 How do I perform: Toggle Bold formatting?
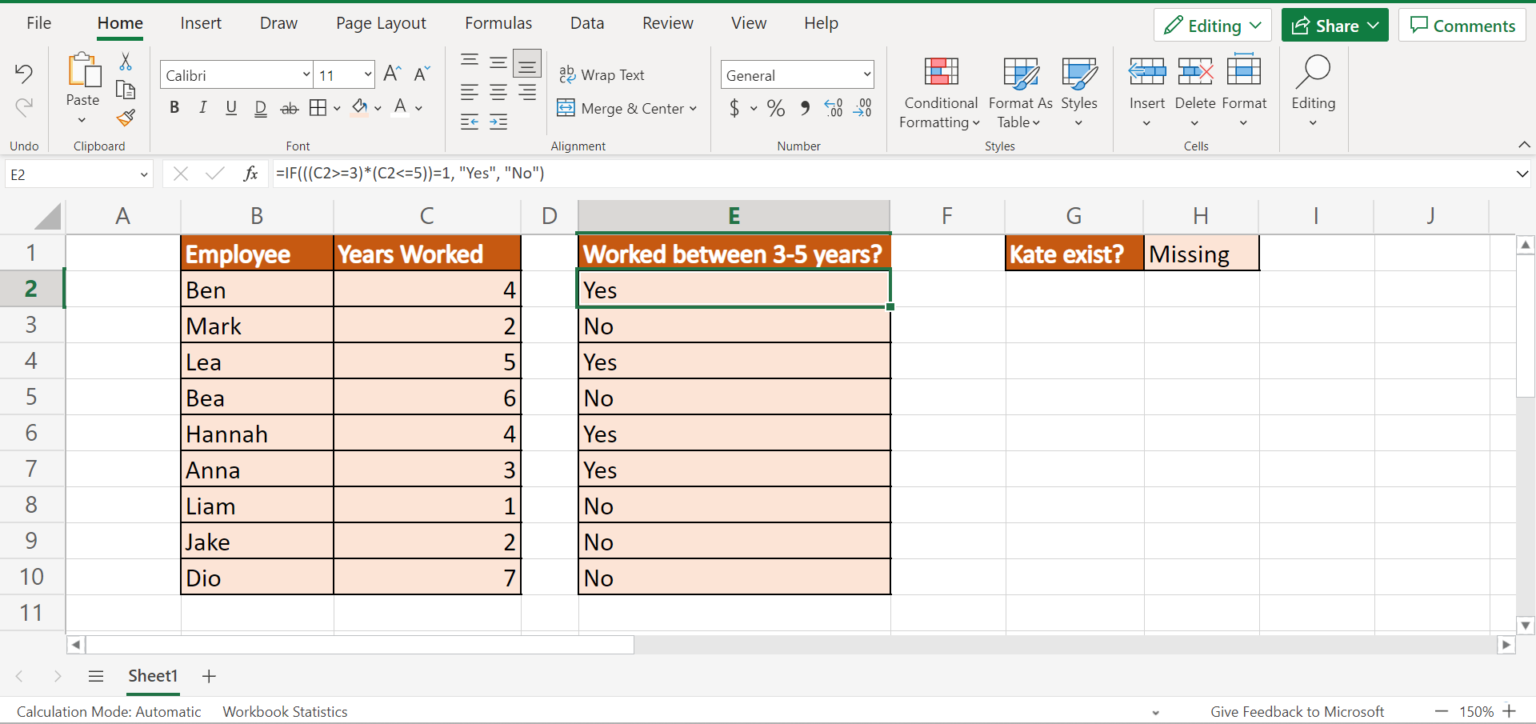pos(174,108)
